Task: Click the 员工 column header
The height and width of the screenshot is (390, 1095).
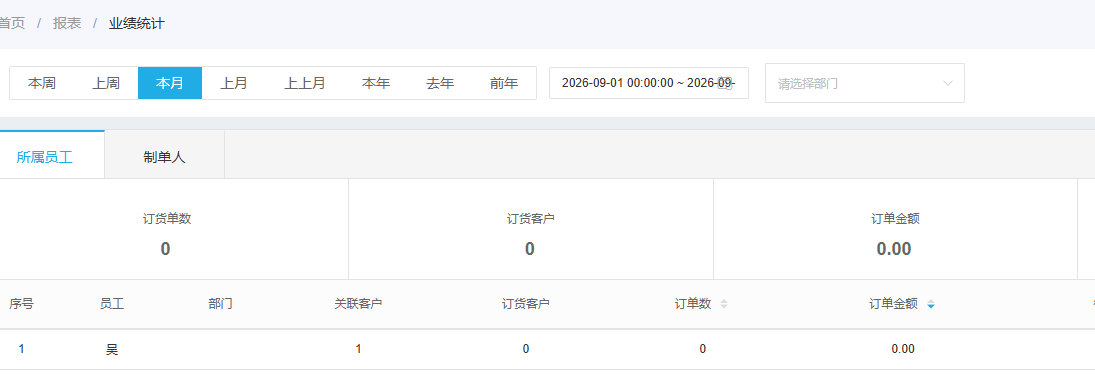Action: point(112,304)
